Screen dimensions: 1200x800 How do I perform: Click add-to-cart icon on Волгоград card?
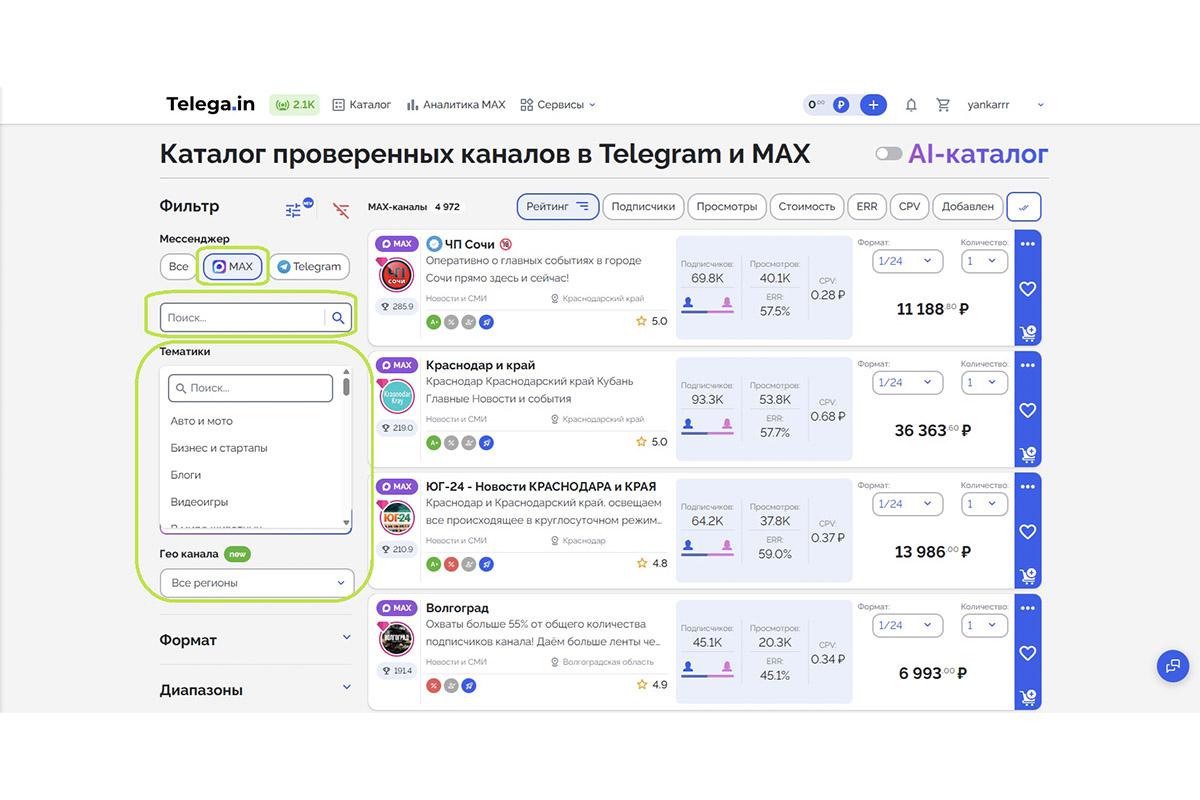click(x=1027, y=696)
